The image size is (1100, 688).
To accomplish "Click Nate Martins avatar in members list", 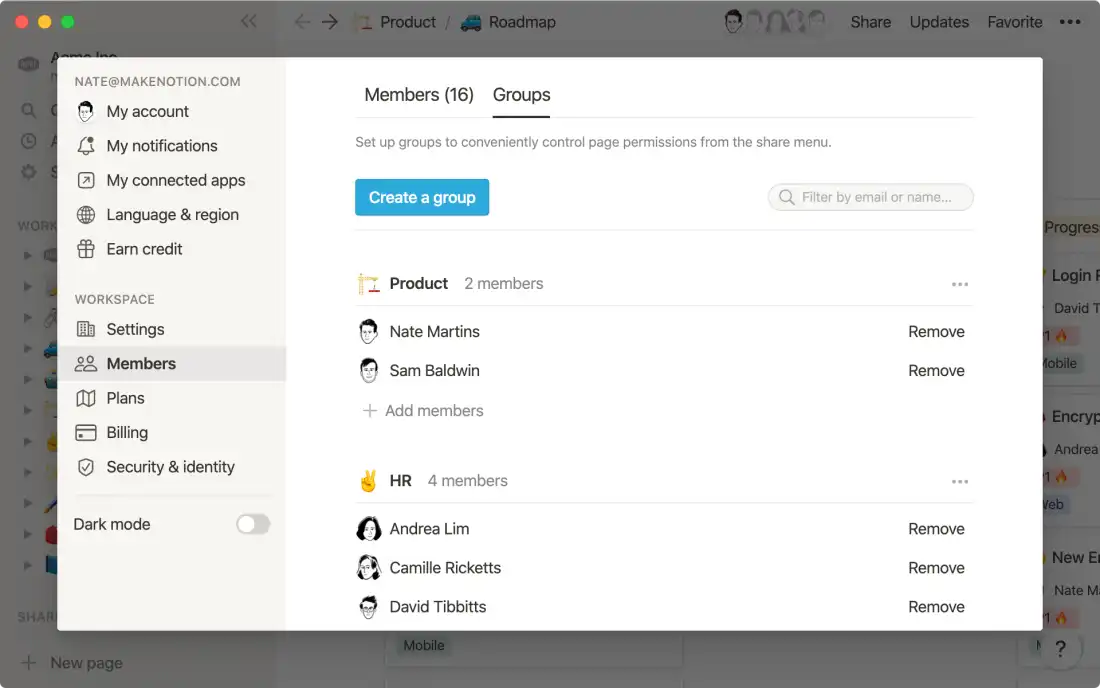I will tap(368, 331).
